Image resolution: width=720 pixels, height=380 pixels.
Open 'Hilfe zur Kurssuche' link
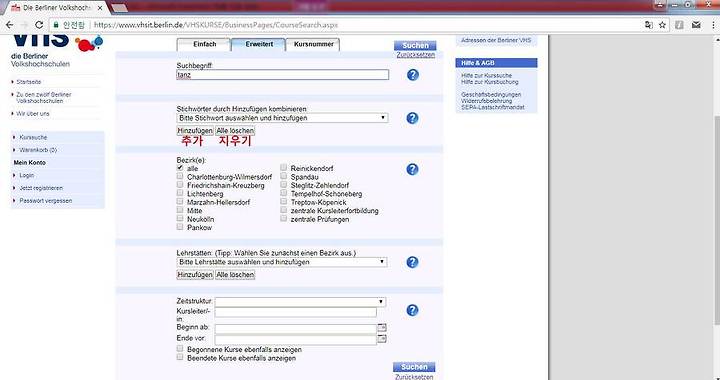(x=486, y=75)
